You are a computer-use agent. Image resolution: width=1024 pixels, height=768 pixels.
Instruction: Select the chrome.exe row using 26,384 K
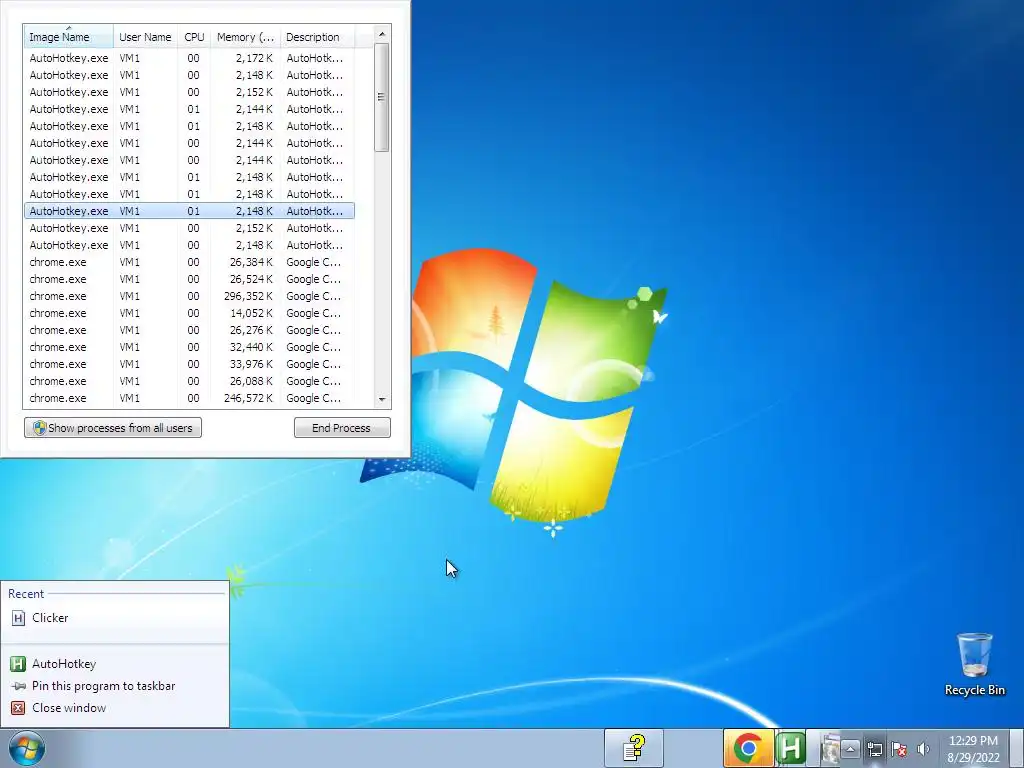(x=189, y=262)
